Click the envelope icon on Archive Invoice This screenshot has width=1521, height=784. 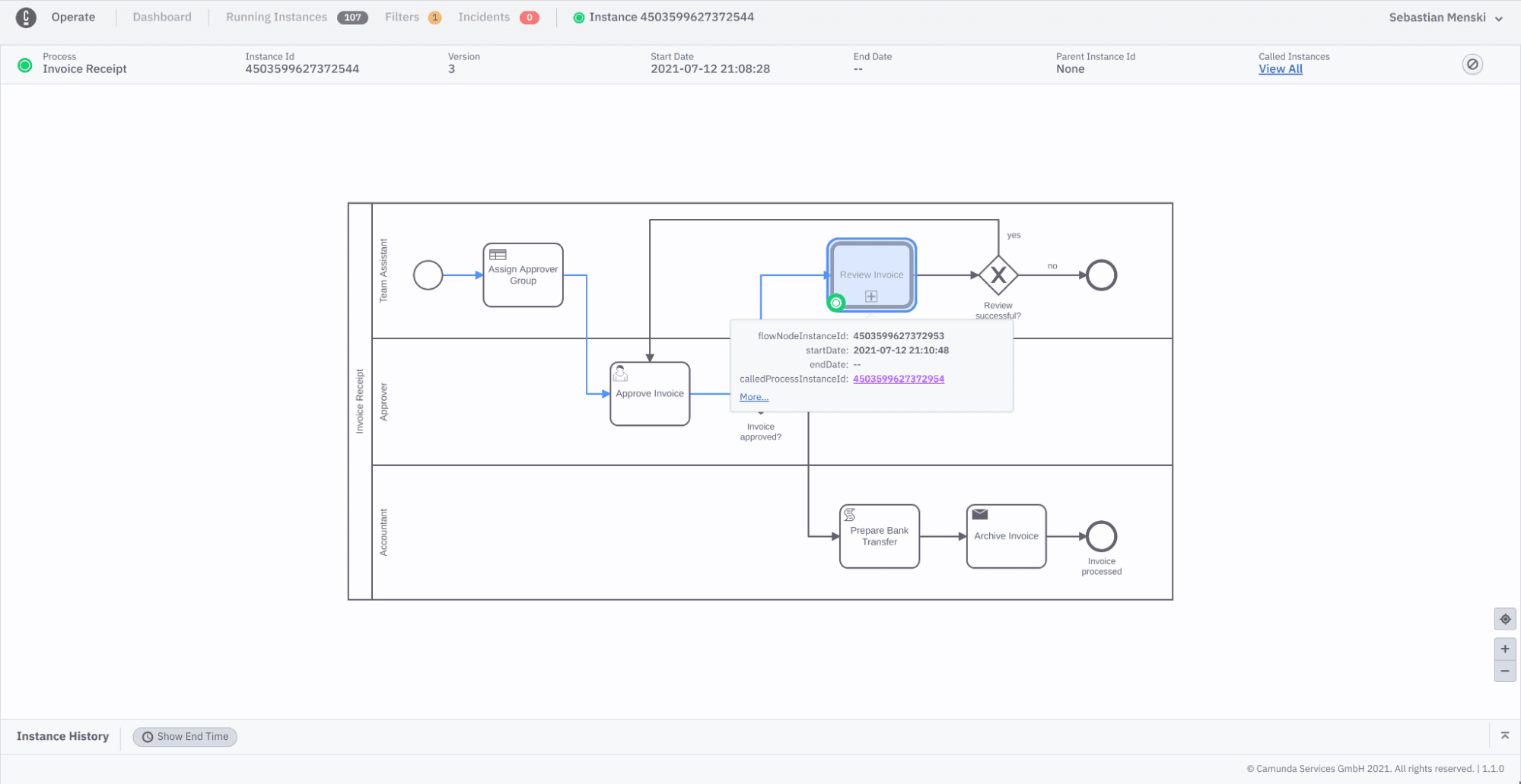coord(980,515)
